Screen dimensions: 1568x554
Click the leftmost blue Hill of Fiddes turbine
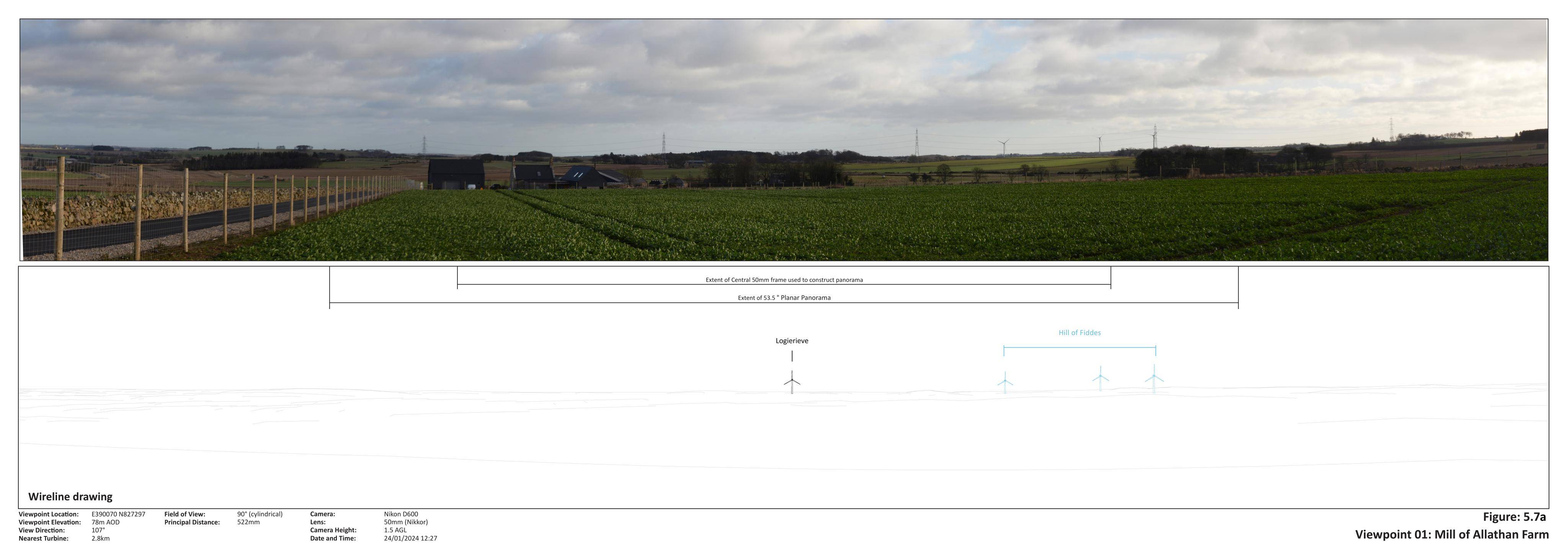pos(1005,382)
